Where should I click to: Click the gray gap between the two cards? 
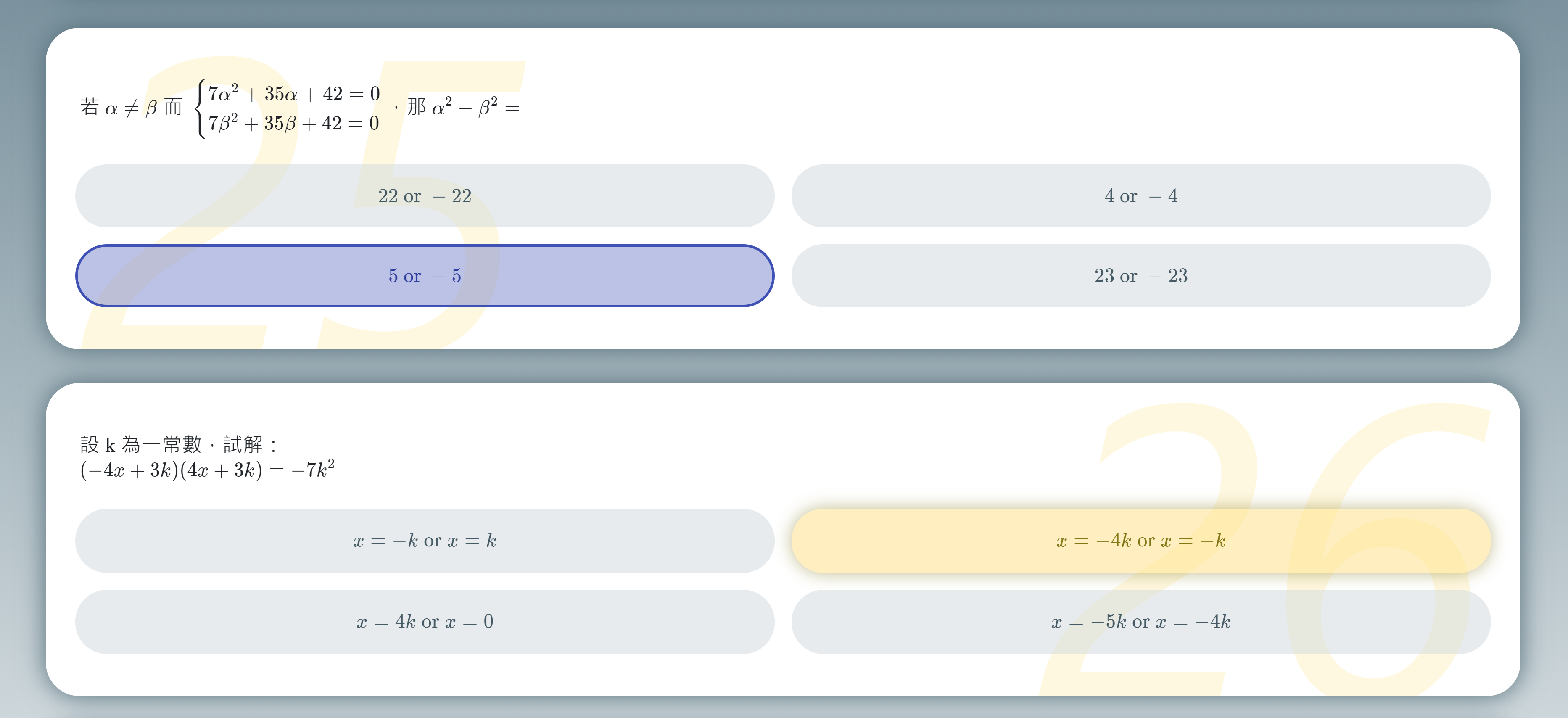pos(784,366)
